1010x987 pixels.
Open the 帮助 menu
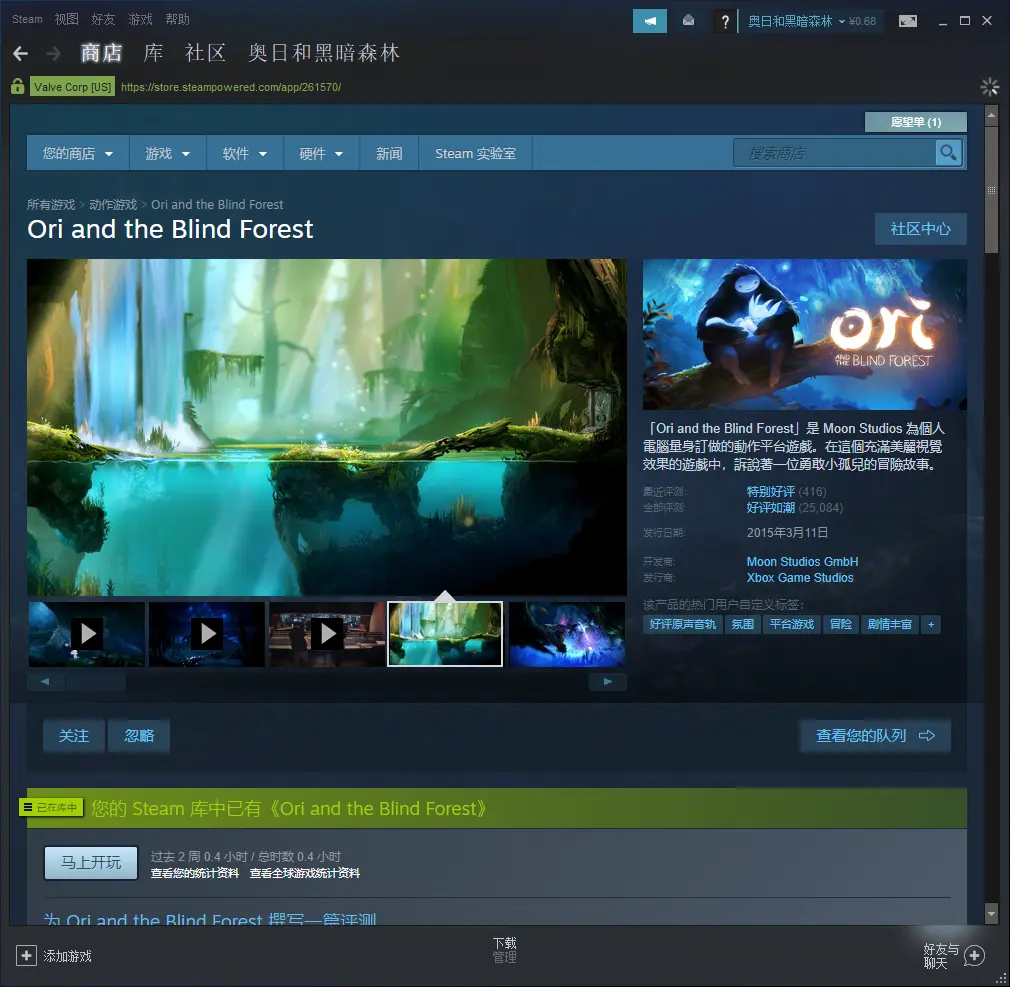coord(177,19)
